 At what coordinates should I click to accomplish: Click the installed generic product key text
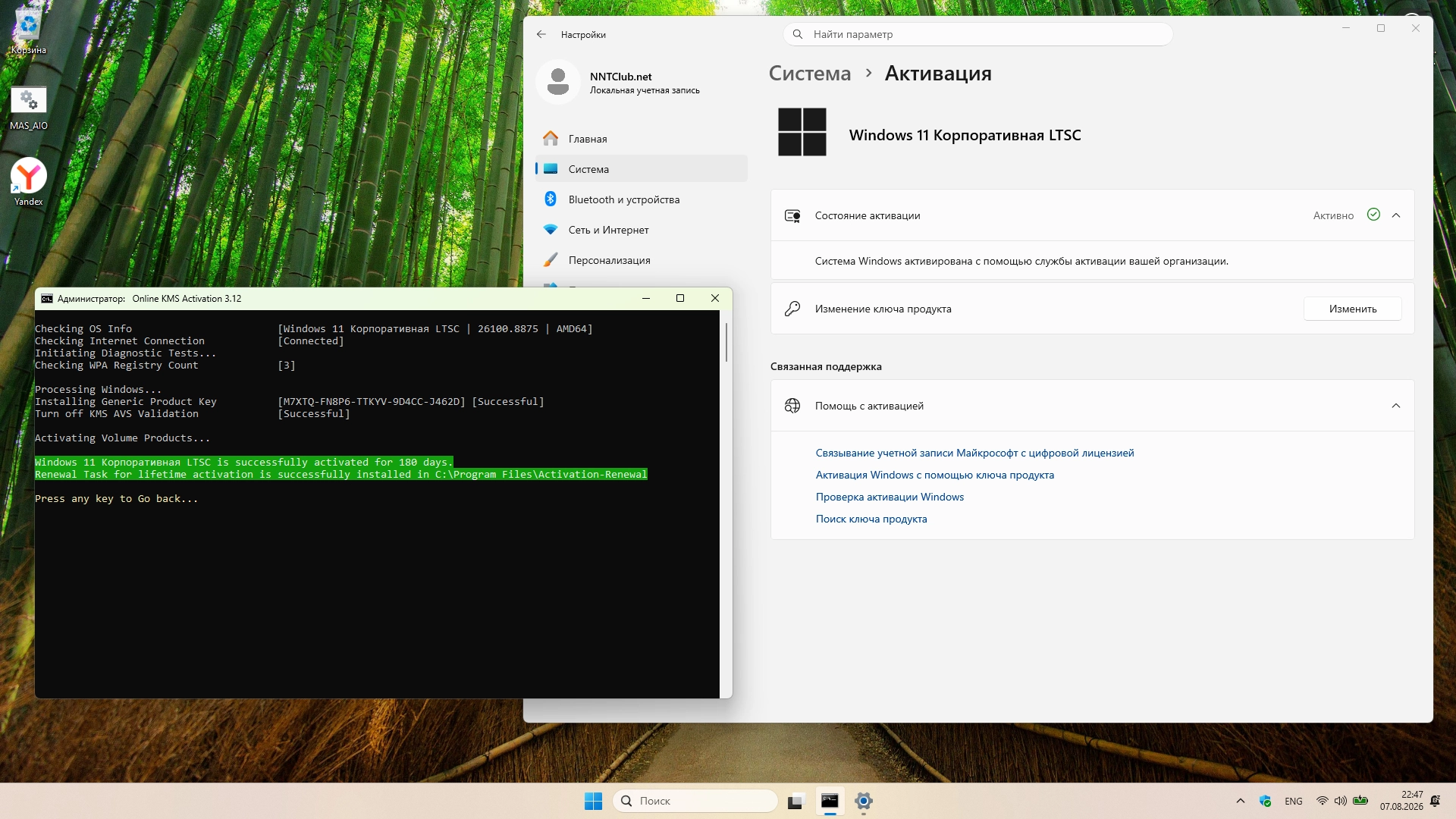[372, 402]
